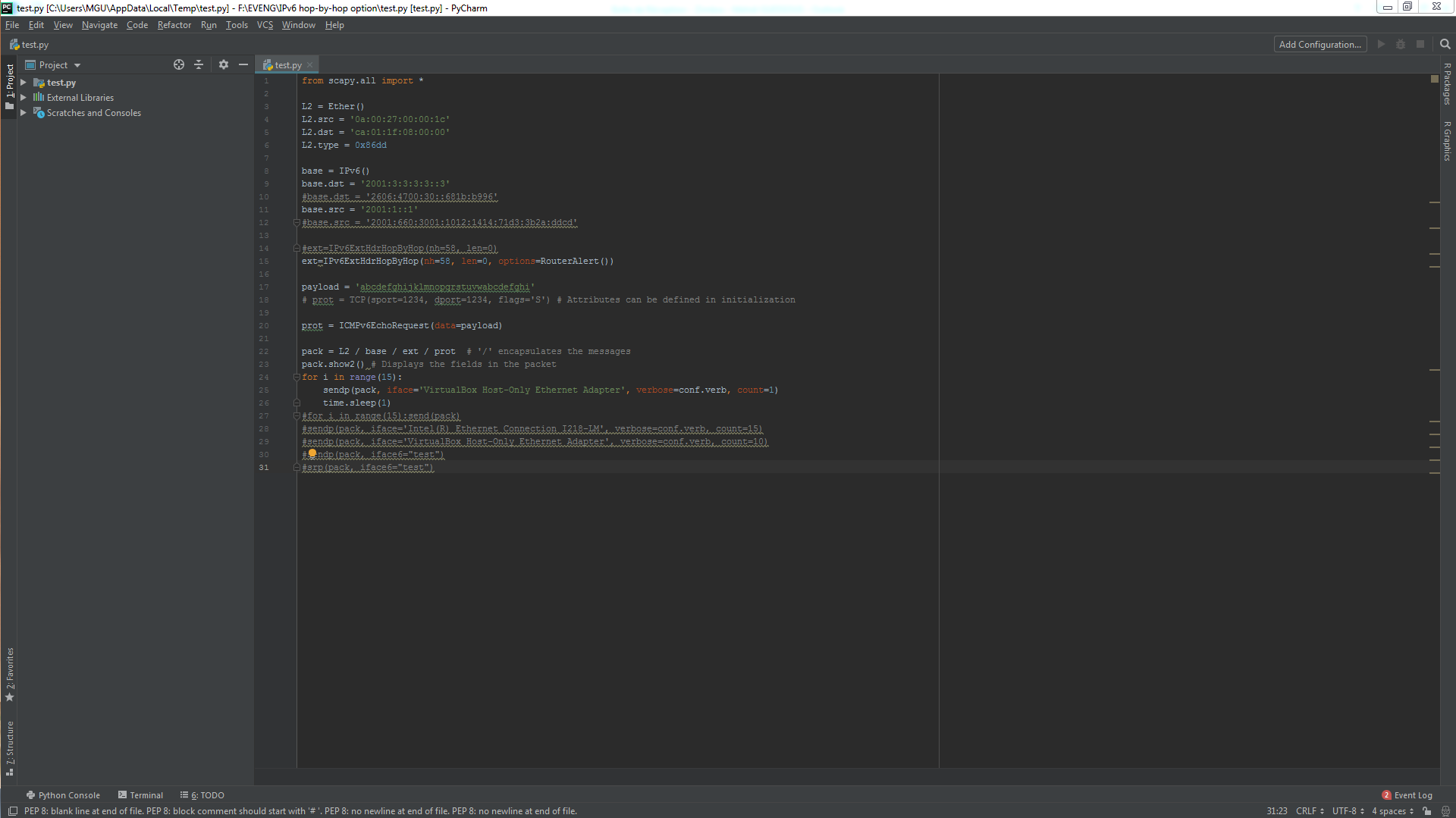1456x818 pixels.
Task: Open the Navigate menu
Action: [99, 25]
